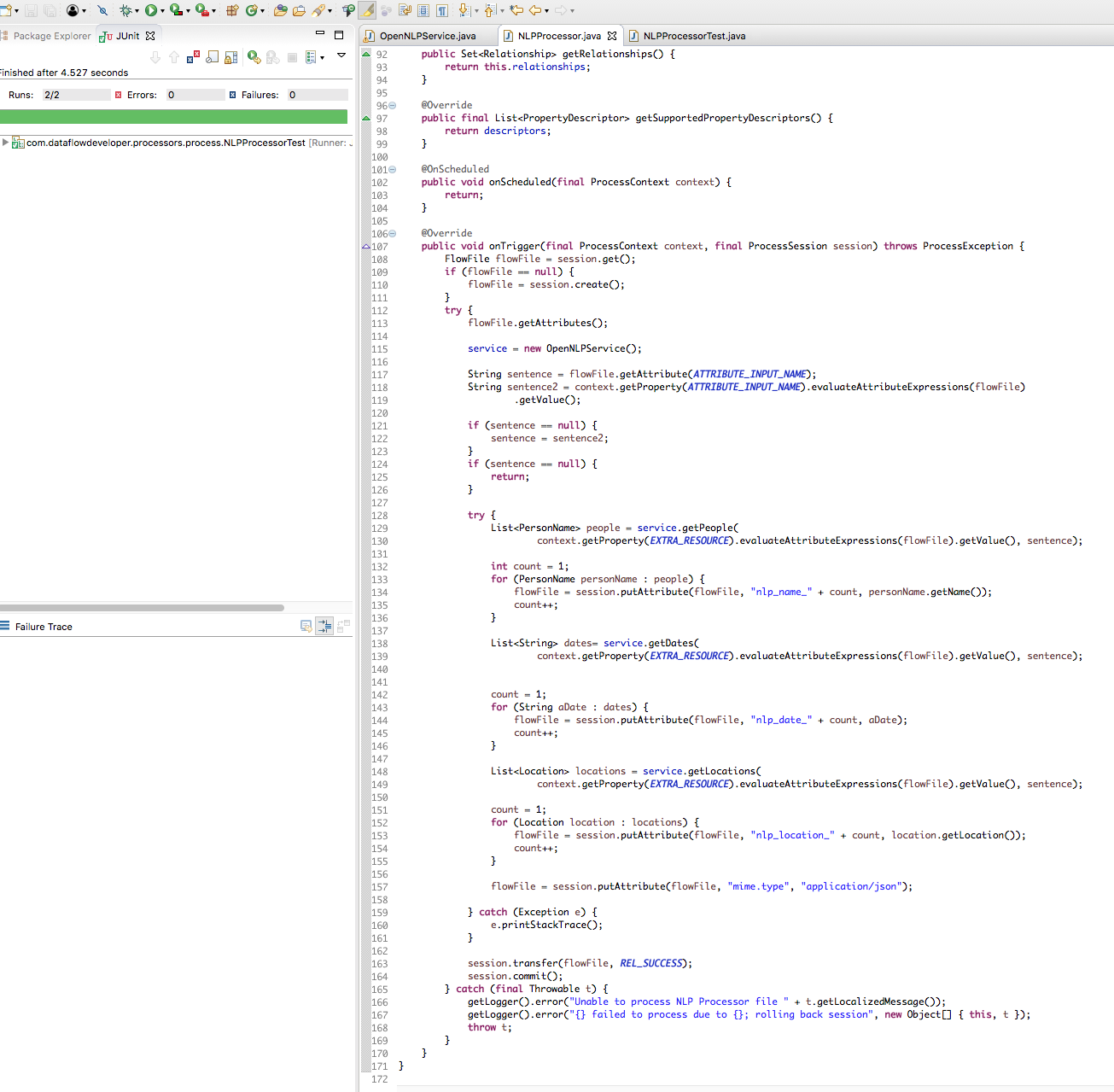
Task: Switch to the OpenNLPService.java tab
Action: pos(427,36)
